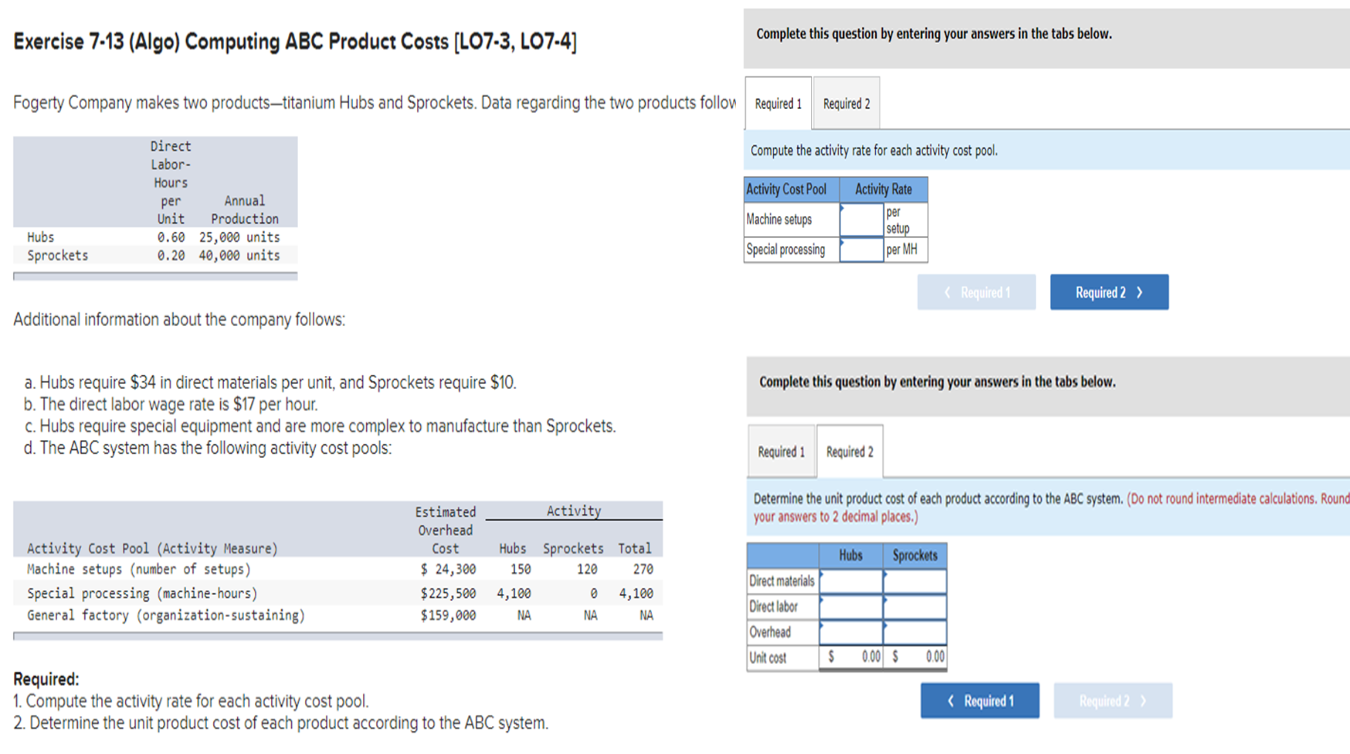Click the Special processing activity rate field
1350x754 pixels.
(861, 249)
